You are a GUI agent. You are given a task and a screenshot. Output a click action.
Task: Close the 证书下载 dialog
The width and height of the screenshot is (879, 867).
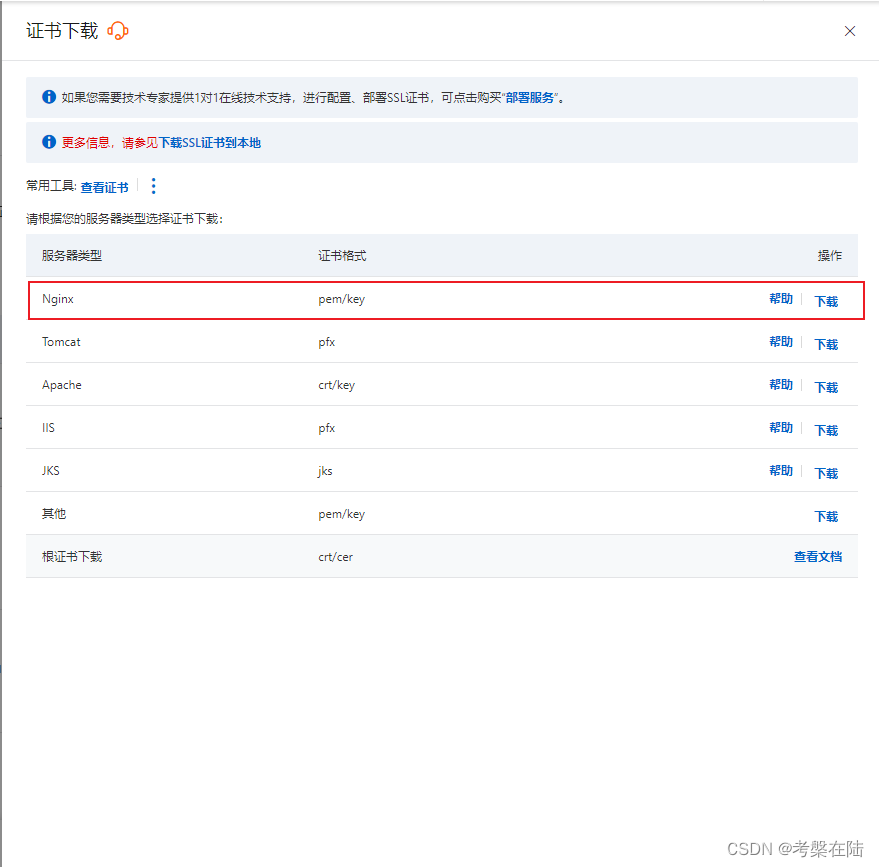click(849, 31)
